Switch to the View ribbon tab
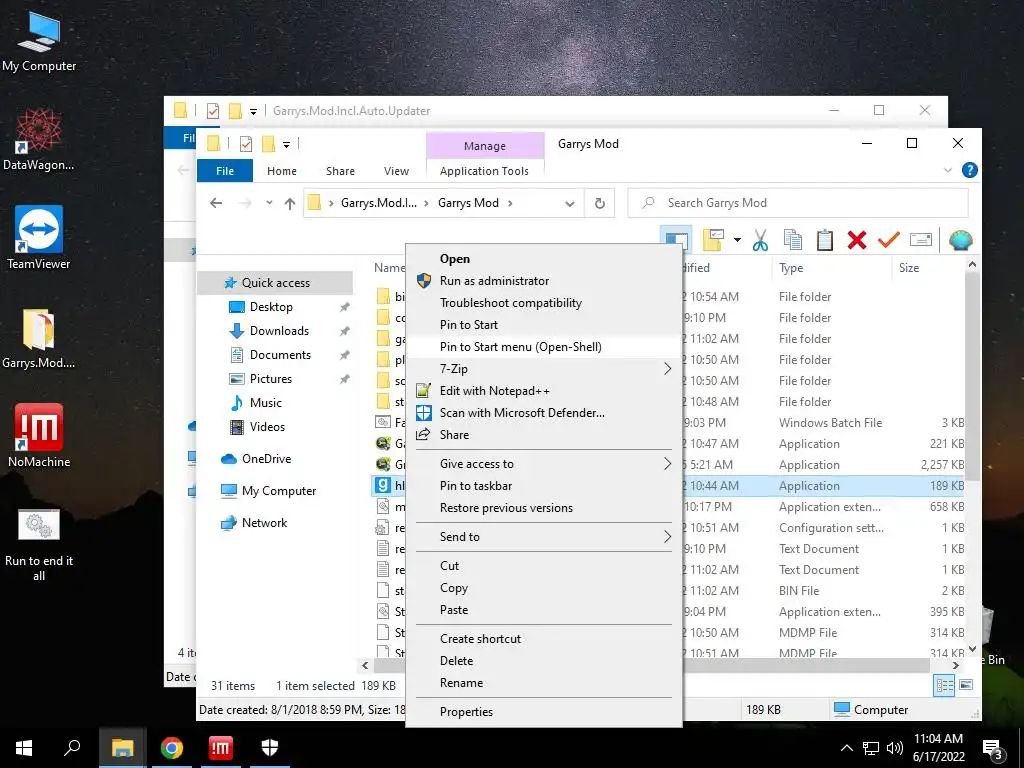 [x=396, y=171]
